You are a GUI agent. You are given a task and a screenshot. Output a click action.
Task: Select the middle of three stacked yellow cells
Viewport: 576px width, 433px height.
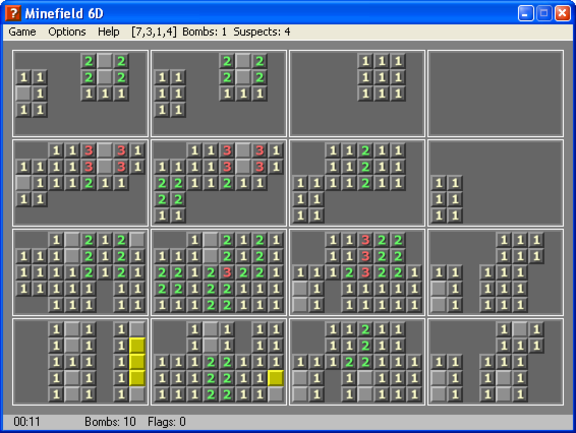coord(137,362)
